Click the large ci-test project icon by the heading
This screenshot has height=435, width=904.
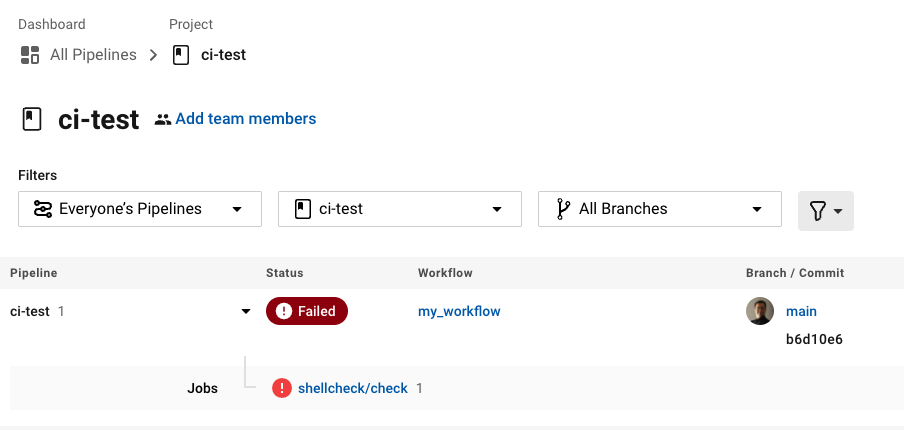click(32, 119)
